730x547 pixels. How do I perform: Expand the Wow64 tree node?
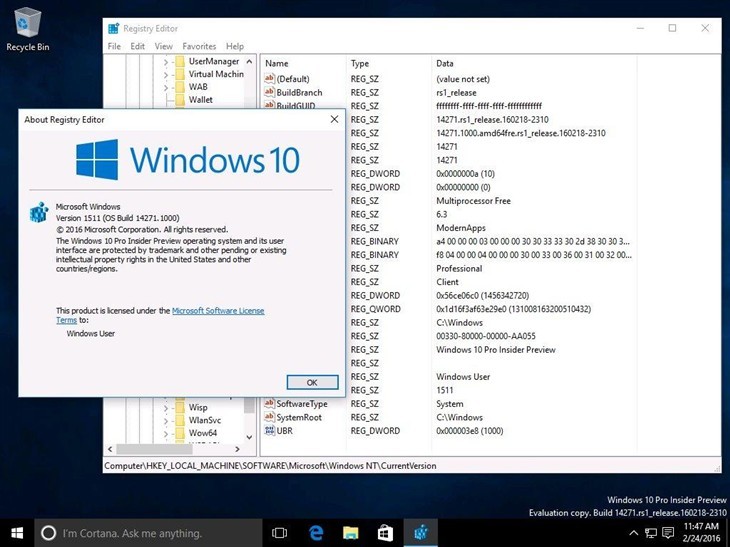(x=166, y=433)
